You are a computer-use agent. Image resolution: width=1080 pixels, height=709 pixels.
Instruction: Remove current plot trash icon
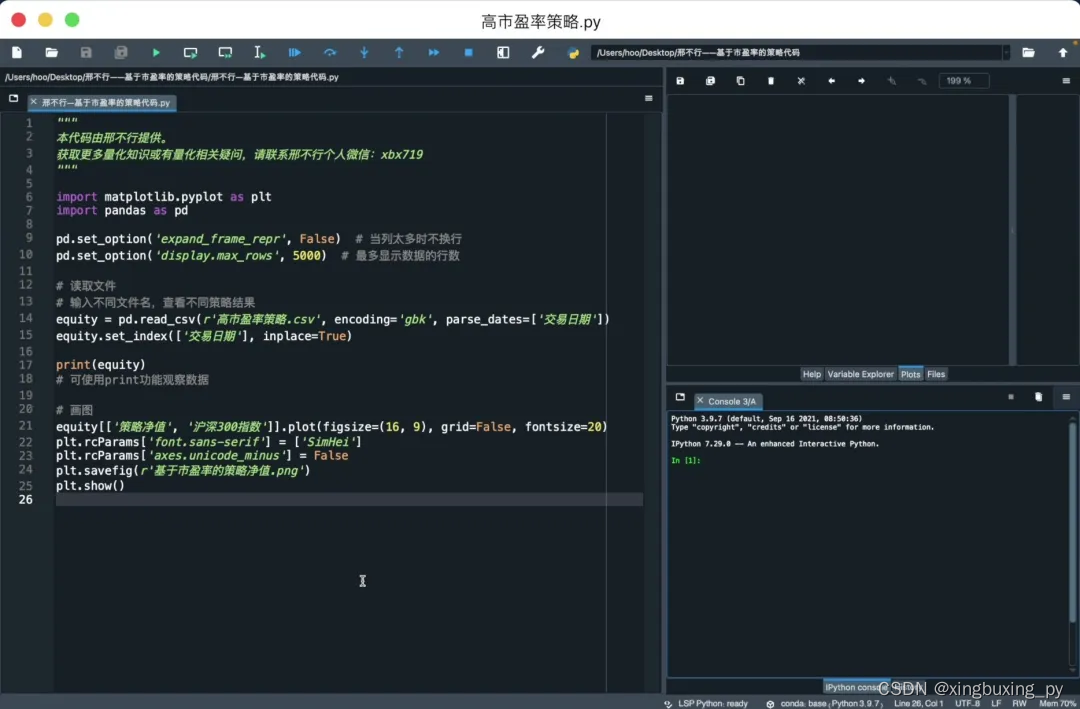pos(771,81)
